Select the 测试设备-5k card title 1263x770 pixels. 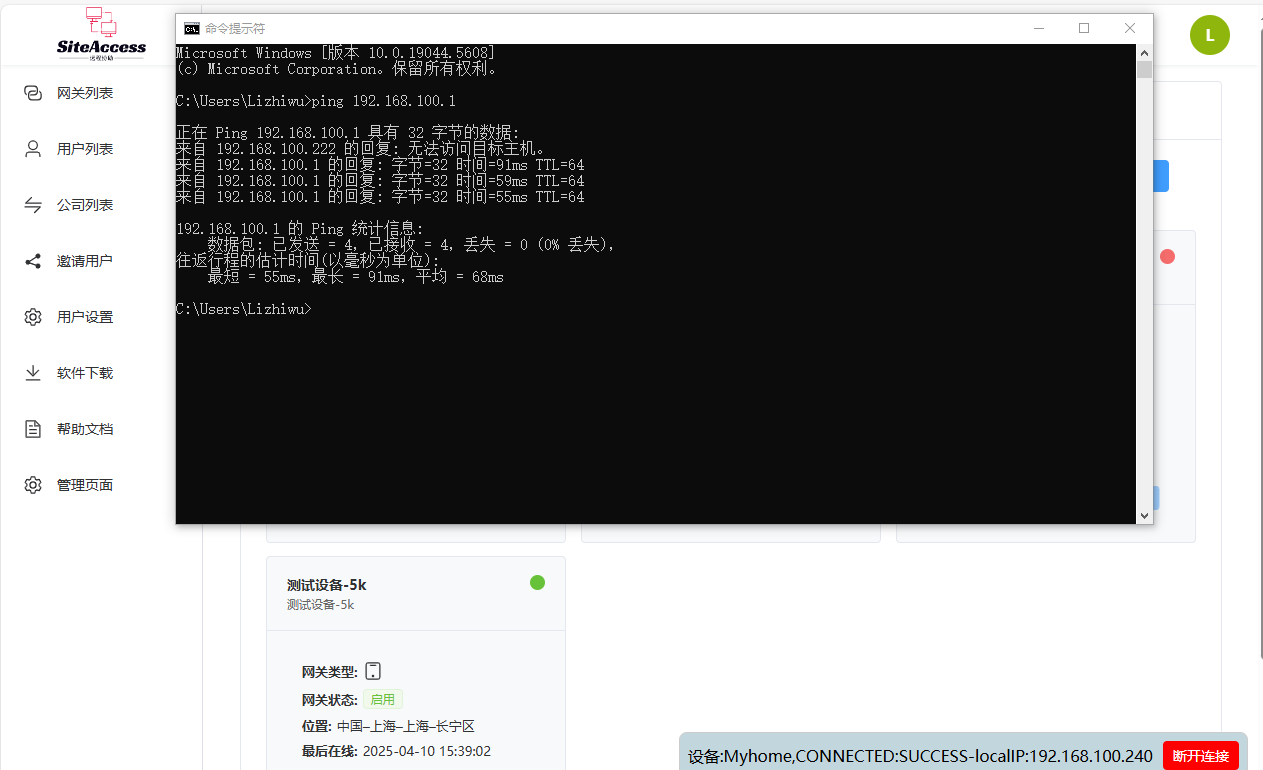pyautogui.click(x=326, y=585)
